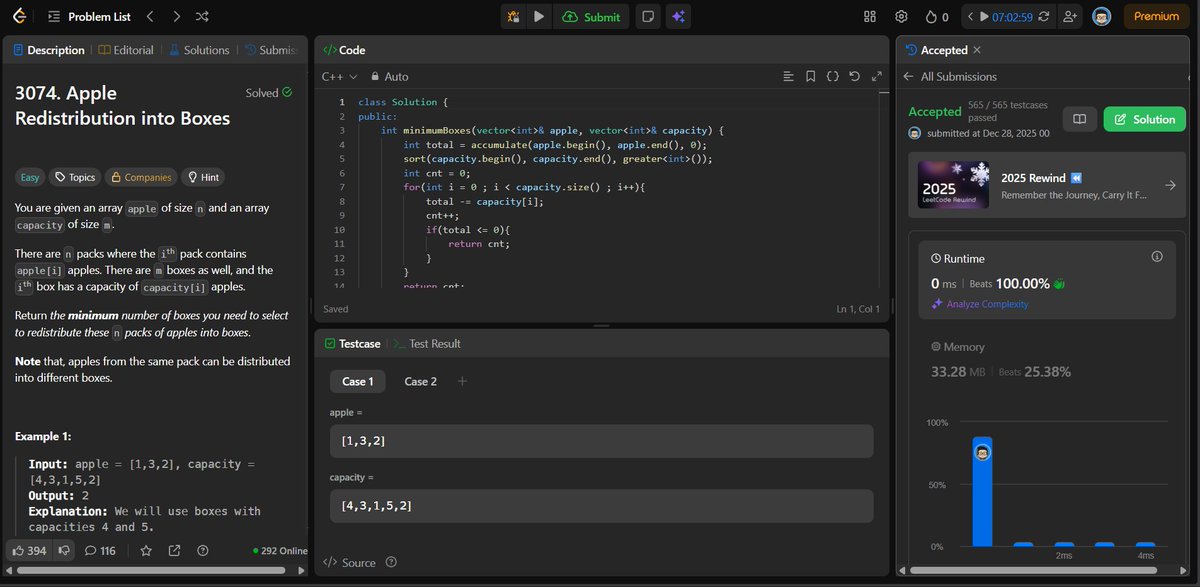Click the LeetCode logo icon
1200x587 pixels.
click(20, 17)
